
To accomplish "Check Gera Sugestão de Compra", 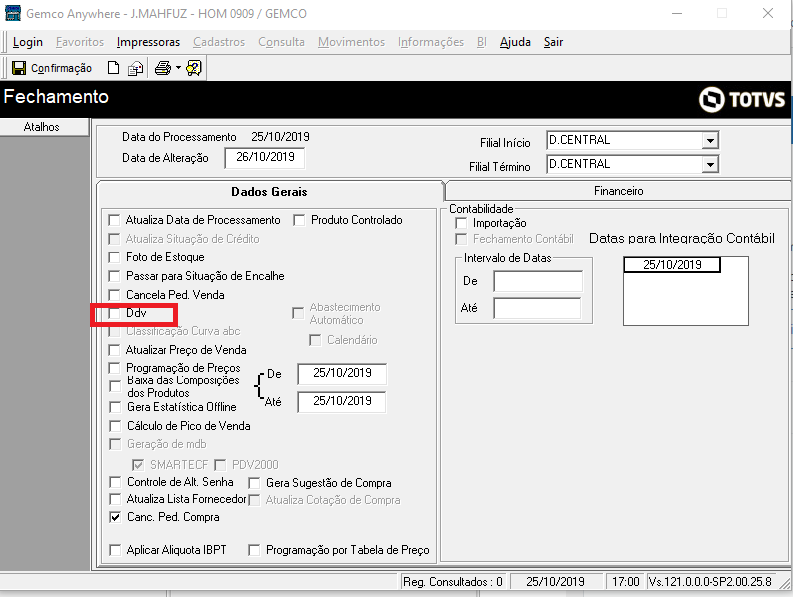I will coord(254,483).
